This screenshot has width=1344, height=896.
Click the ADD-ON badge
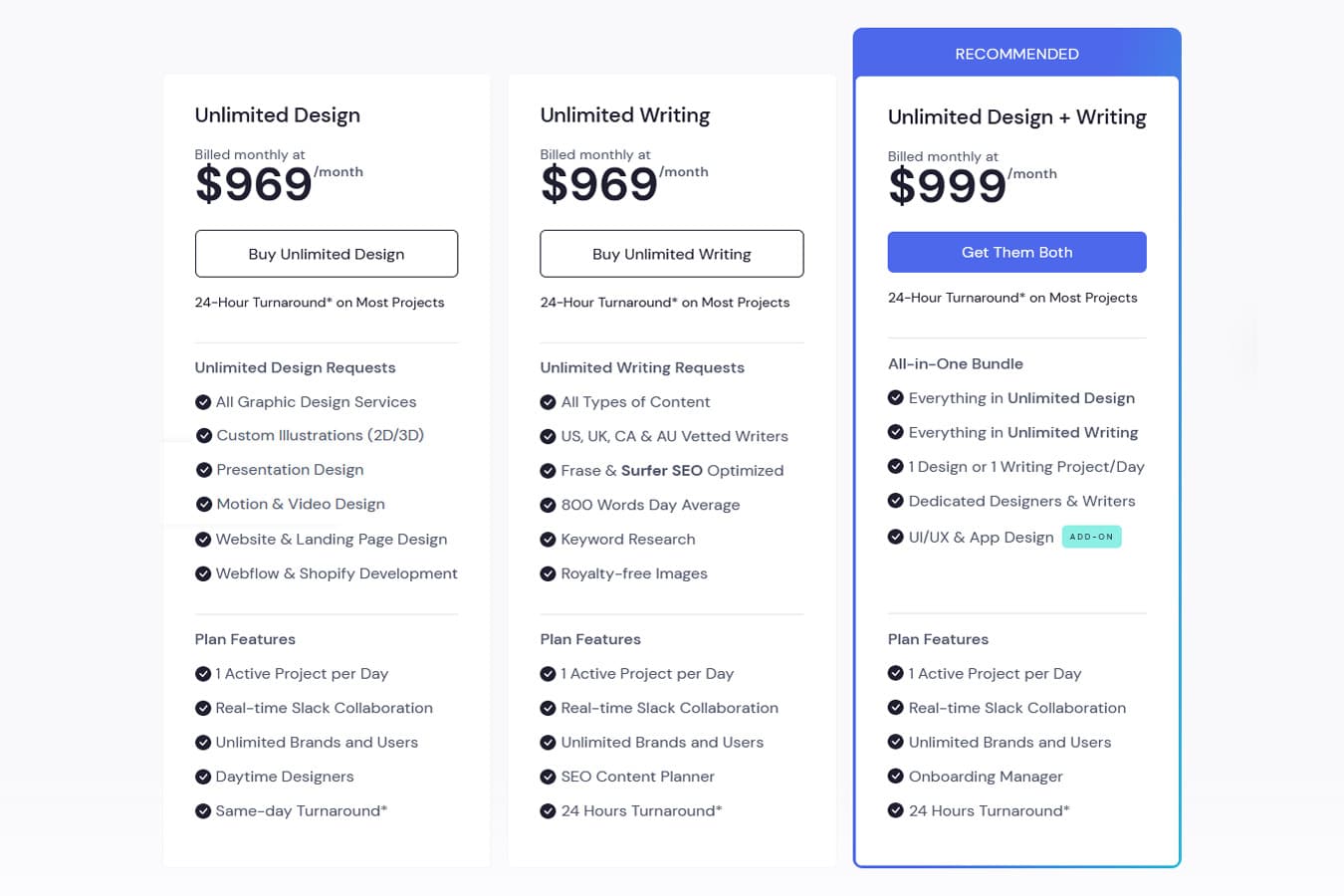click(x=1091, y=537)
